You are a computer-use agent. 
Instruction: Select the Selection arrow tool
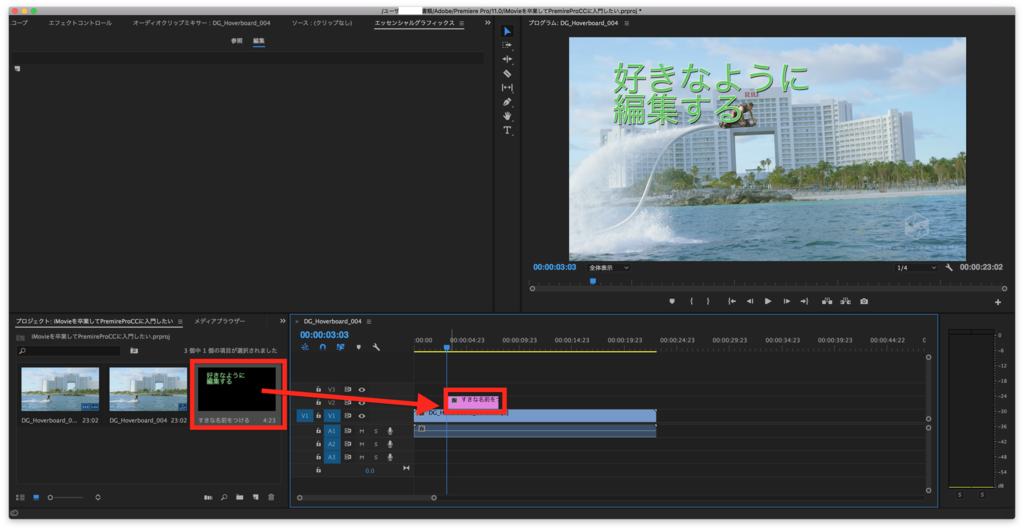point(507,31)
